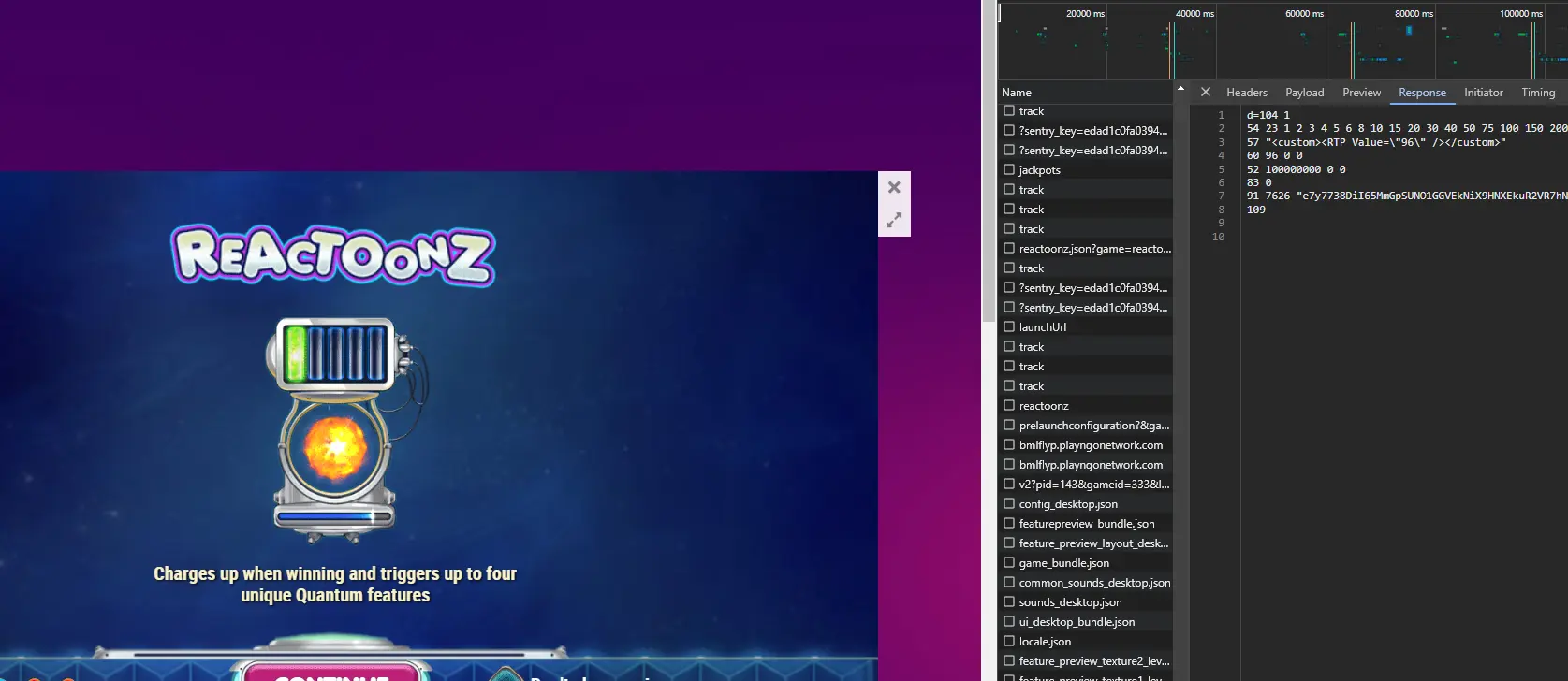Click the file icon beside sounds_desktop.json
1568x681 pixels.
click(1009, 601)
